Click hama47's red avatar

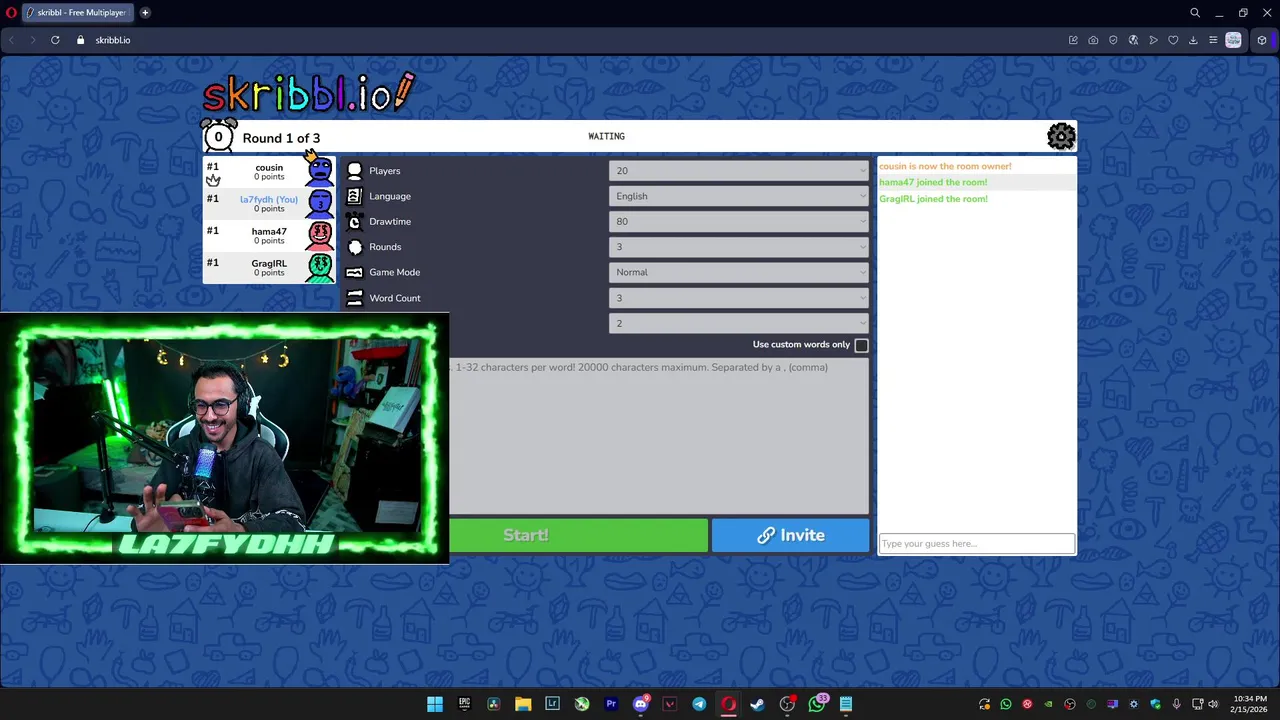click(x=320, y=236)
